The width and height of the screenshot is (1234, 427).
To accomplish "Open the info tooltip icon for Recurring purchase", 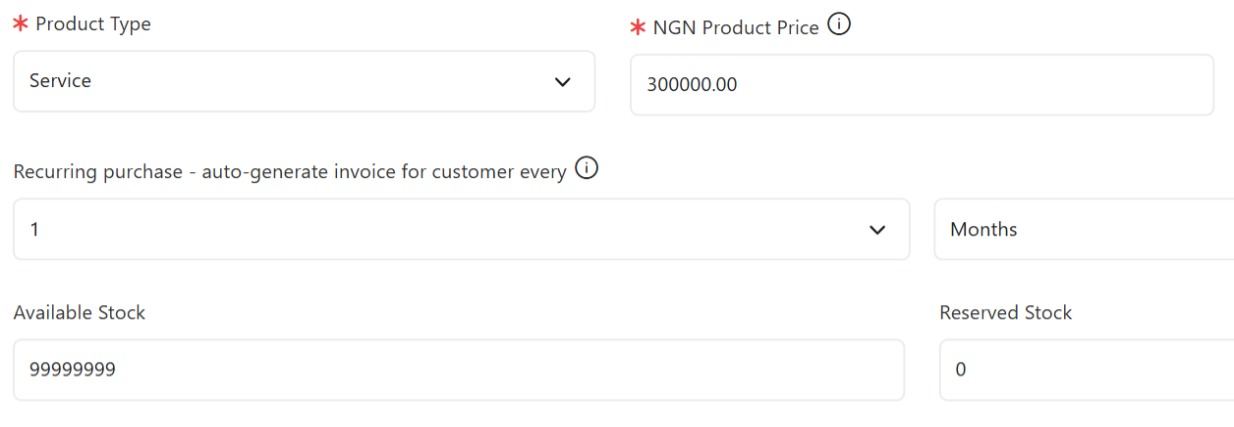I will pos(587,170).
